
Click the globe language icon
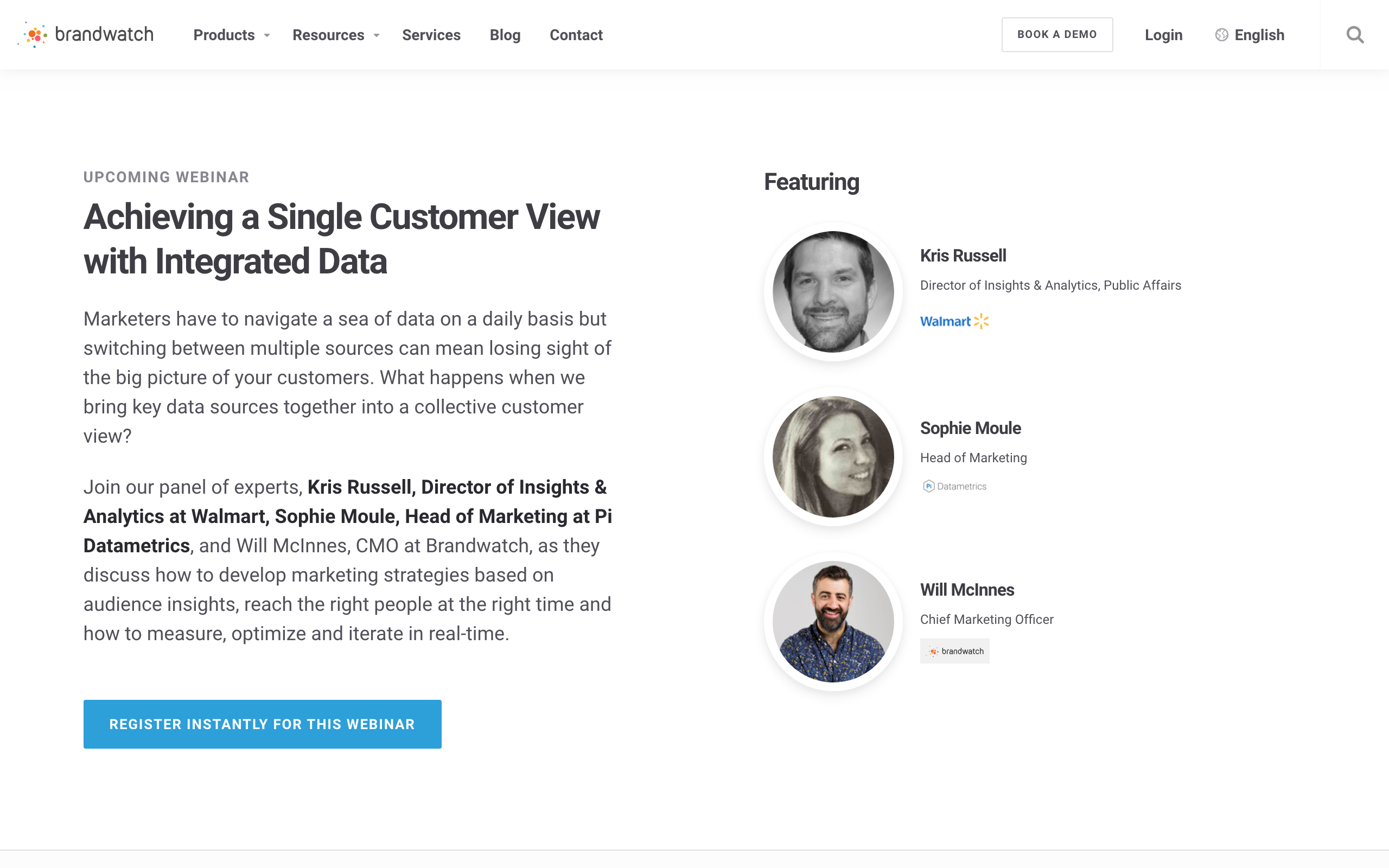(1221, 35)
